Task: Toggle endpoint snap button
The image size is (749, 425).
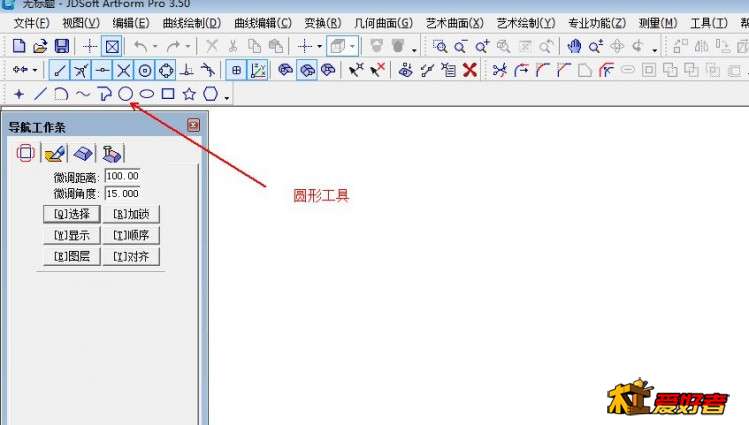Action: pos(60,71)
